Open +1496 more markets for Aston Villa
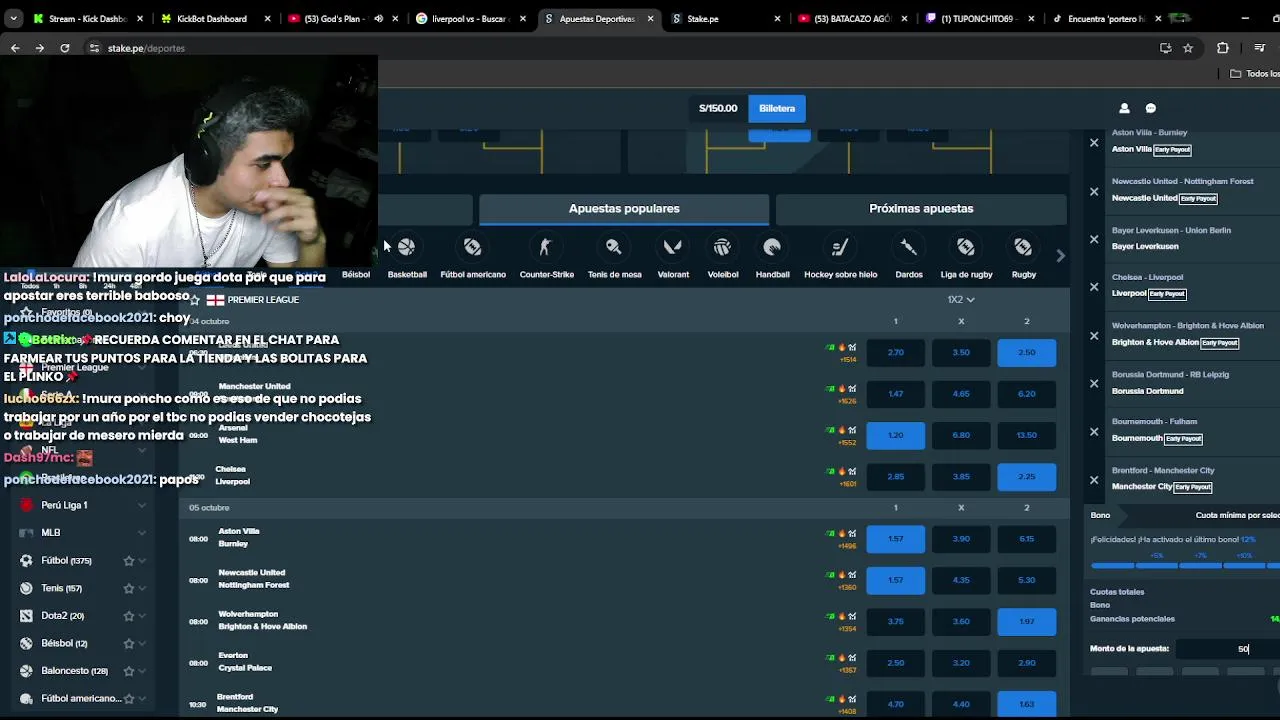 click(847, 546)
